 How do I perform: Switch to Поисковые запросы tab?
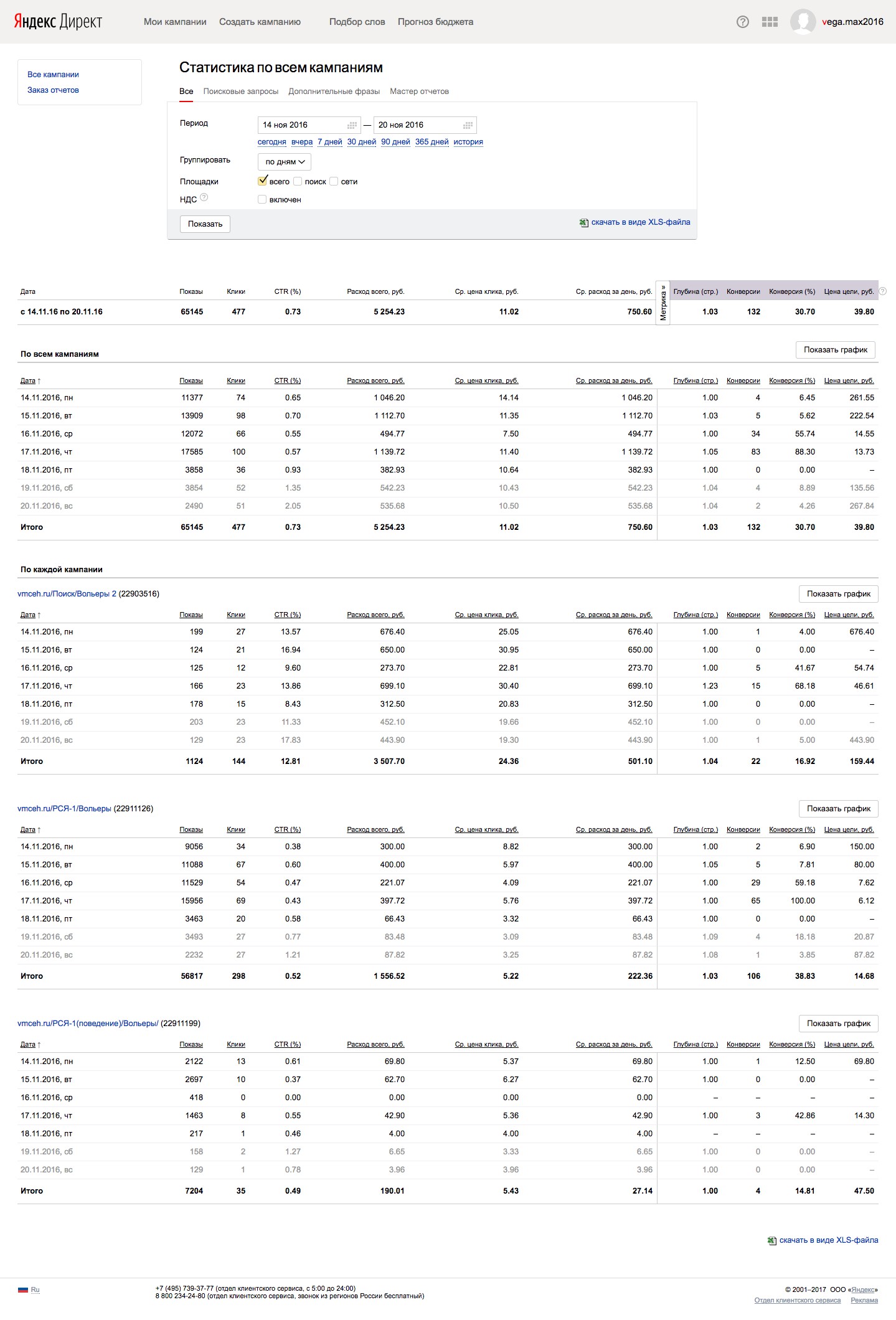pyautogui.click(x=241, y=92)
